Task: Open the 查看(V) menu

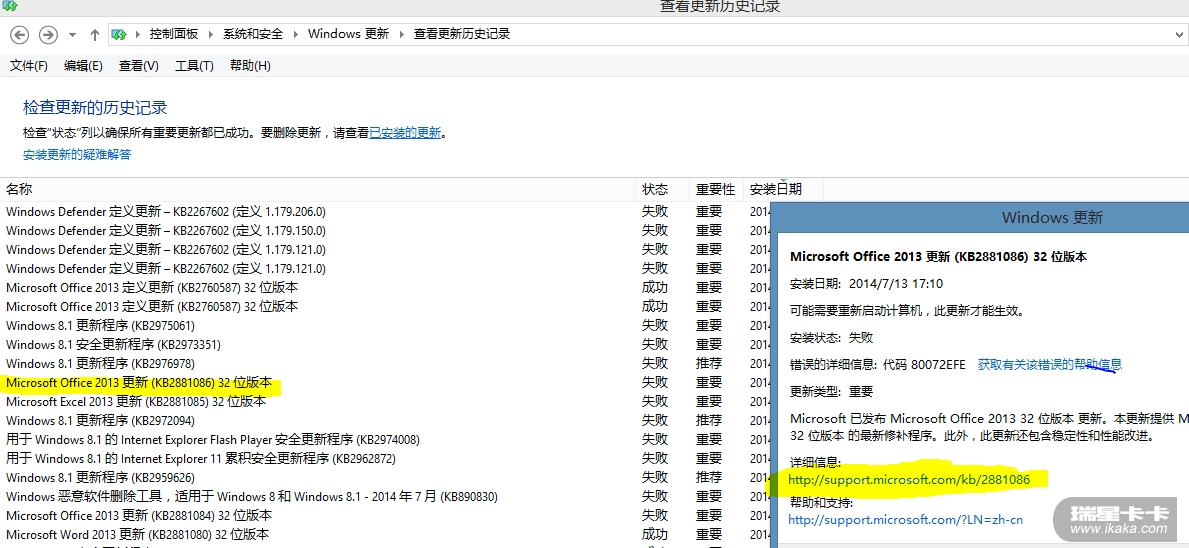Action: (x=139, y=66)
